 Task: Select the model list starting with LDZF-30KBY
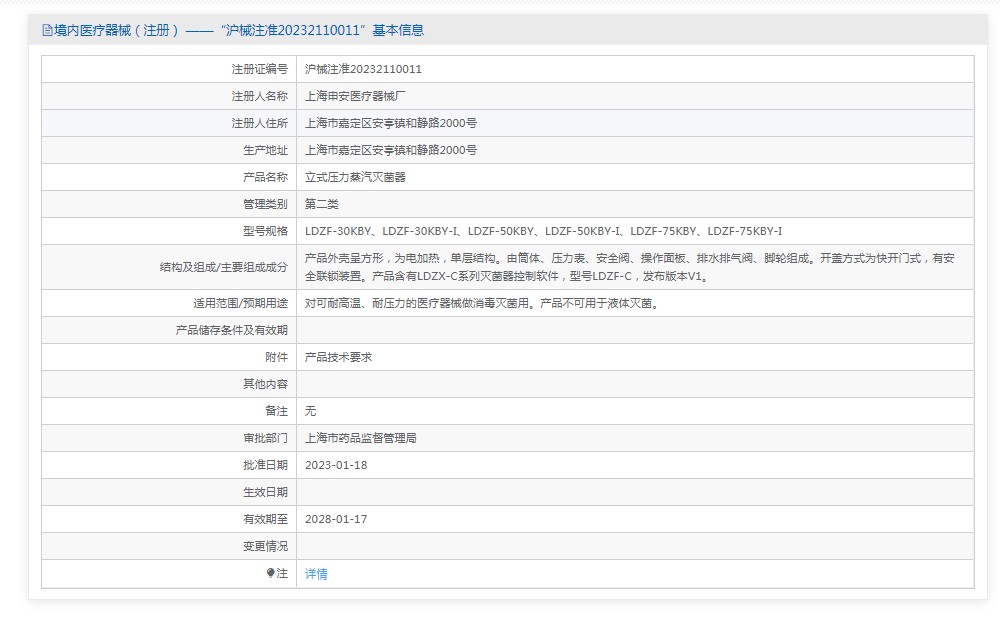click(x=543, y=231)
